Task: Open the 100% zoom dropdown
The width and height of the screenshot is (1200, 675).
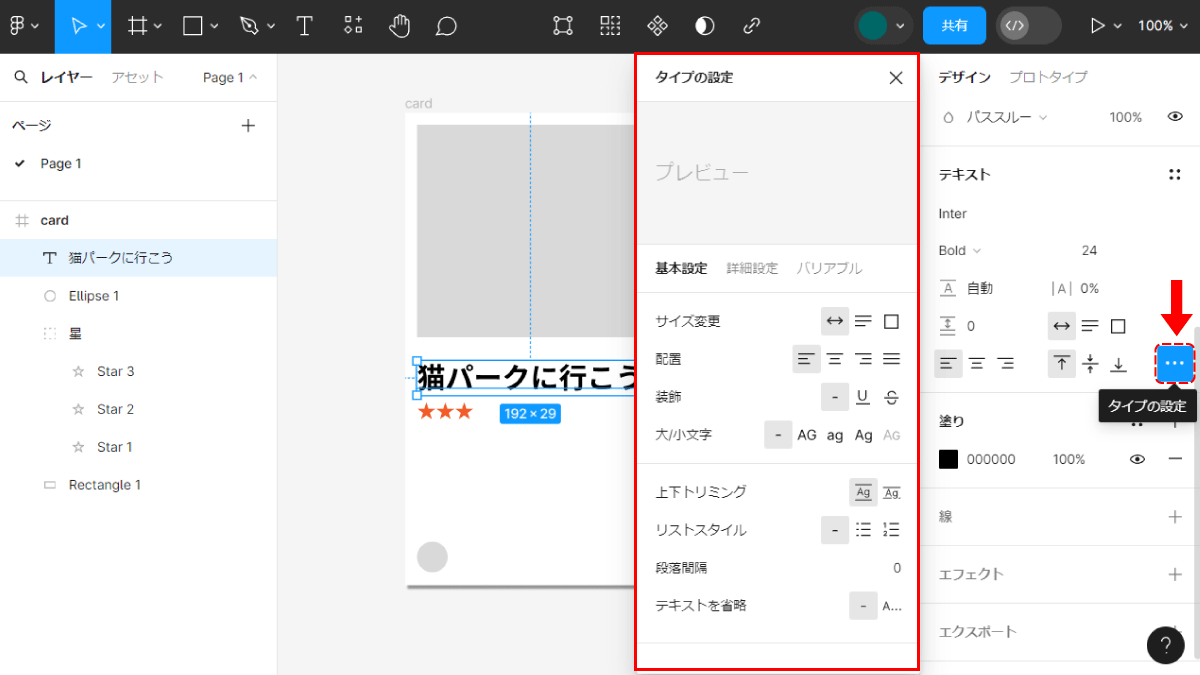Action: 1161,26
